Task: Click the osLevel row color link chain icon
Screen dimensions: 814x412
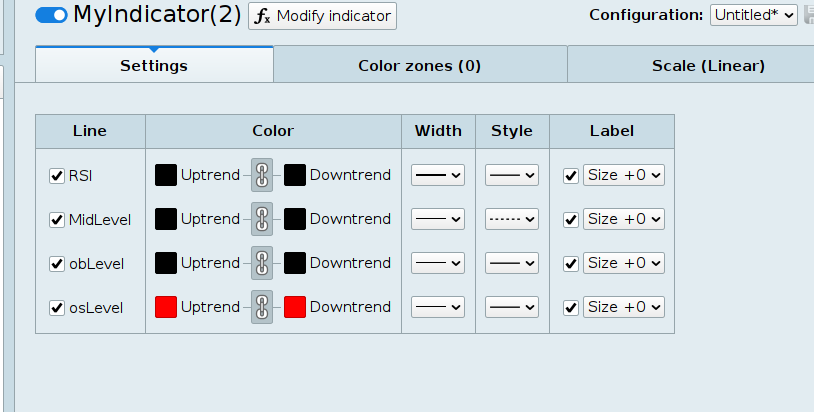Action: (261, 307)
